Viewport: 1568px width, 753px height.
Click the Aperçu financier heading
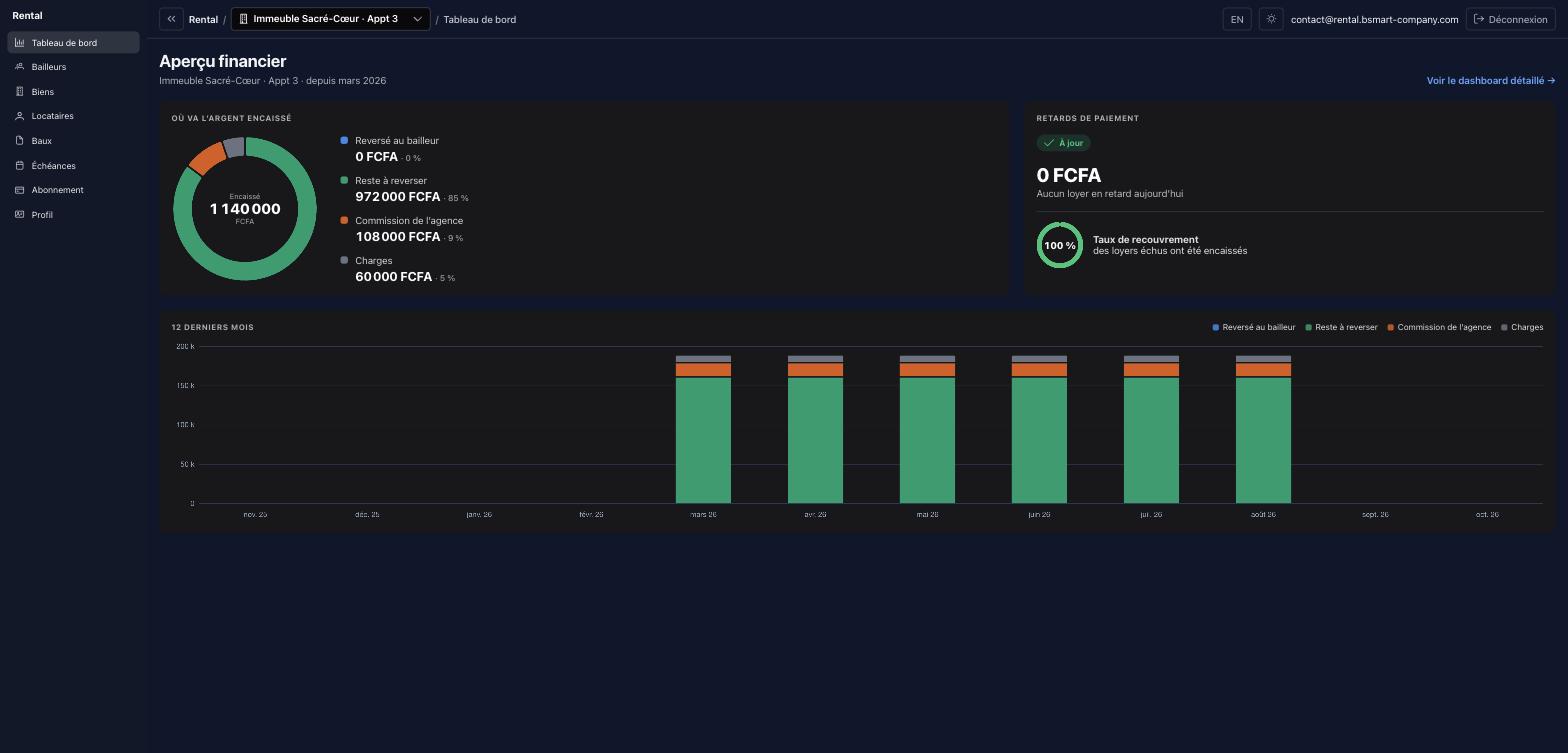point(223,61)
